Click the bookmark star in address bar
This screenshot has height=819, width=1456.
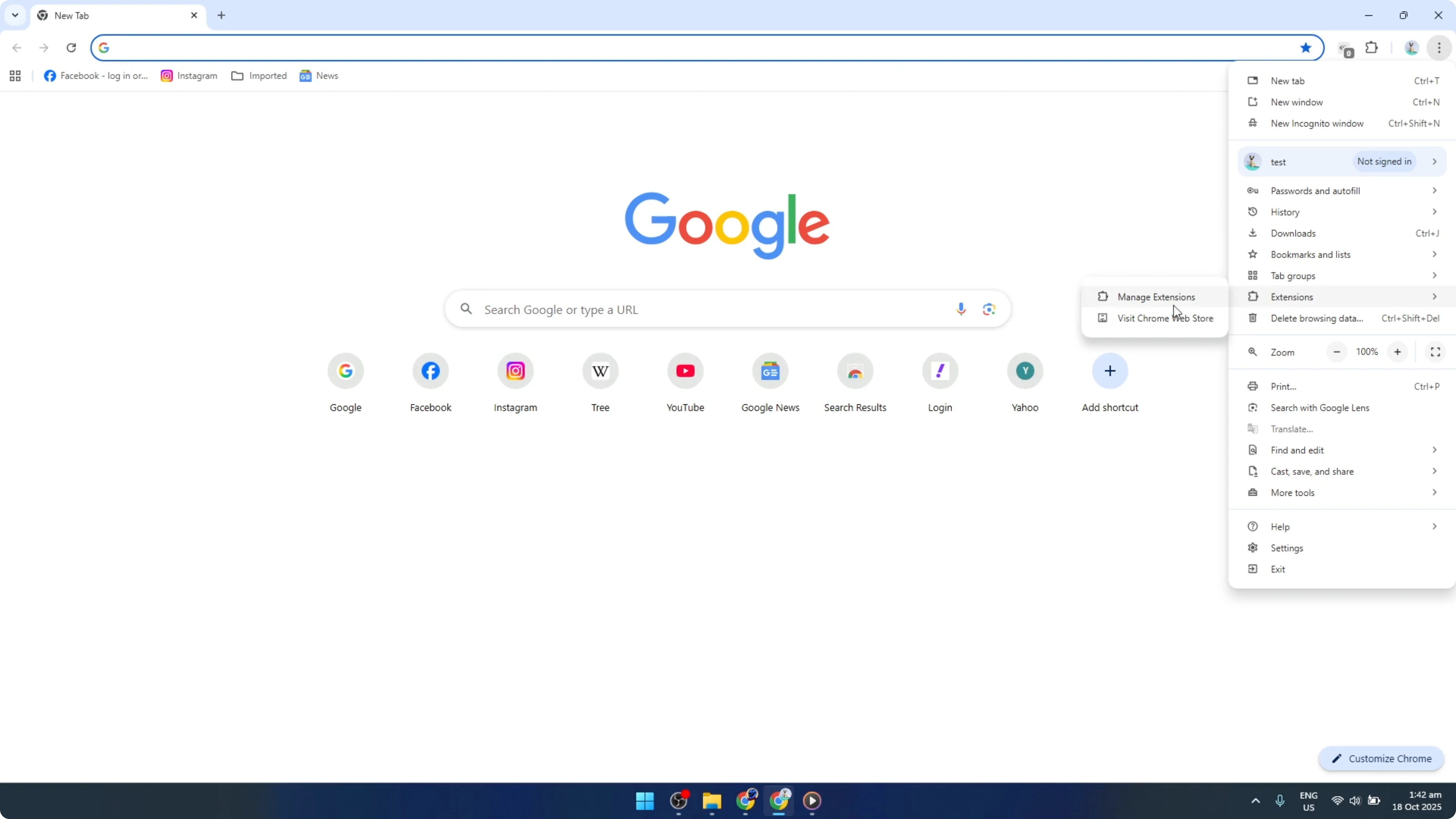pyautogui.click(x=1305, y=47)
